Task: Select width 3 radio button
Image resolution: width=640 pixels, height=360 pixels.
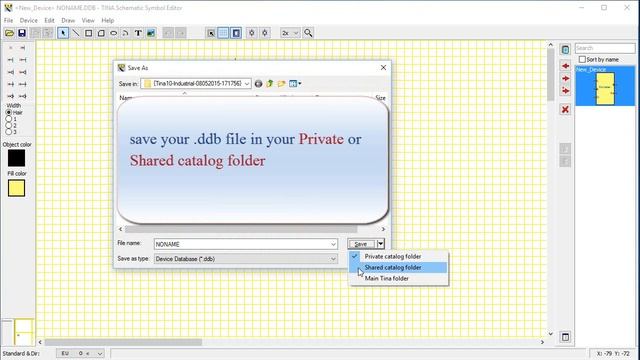Action: (9, 132)
